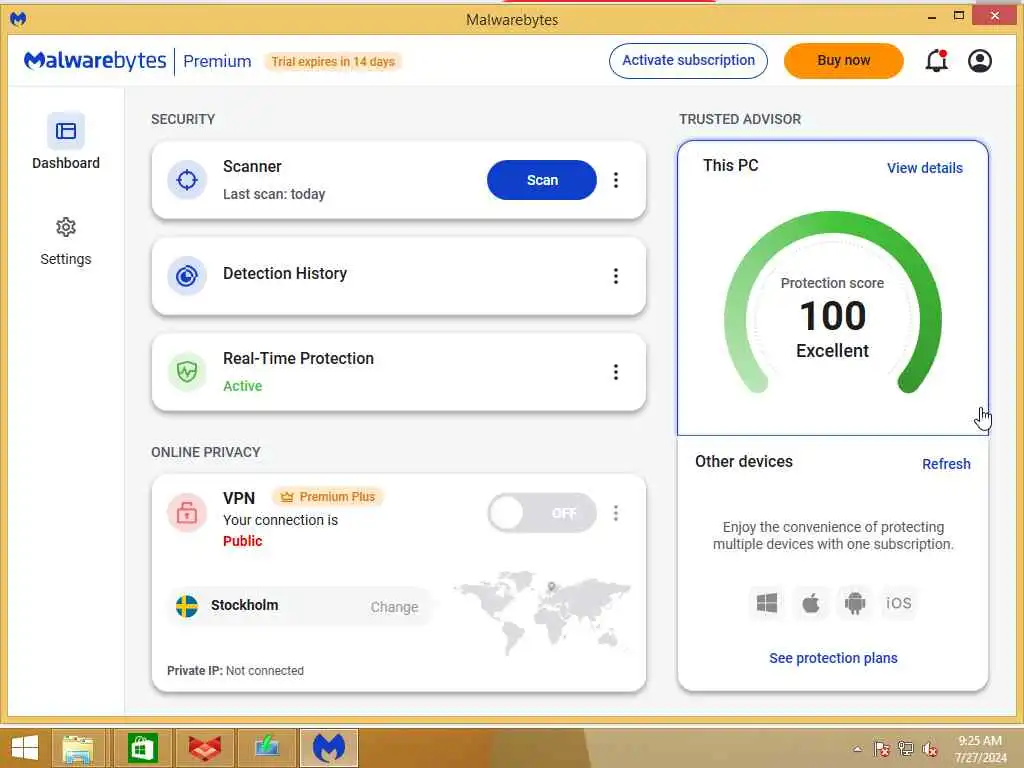
Task: Click the Real-Time Protection shield icon
Action: coord(187,372)
